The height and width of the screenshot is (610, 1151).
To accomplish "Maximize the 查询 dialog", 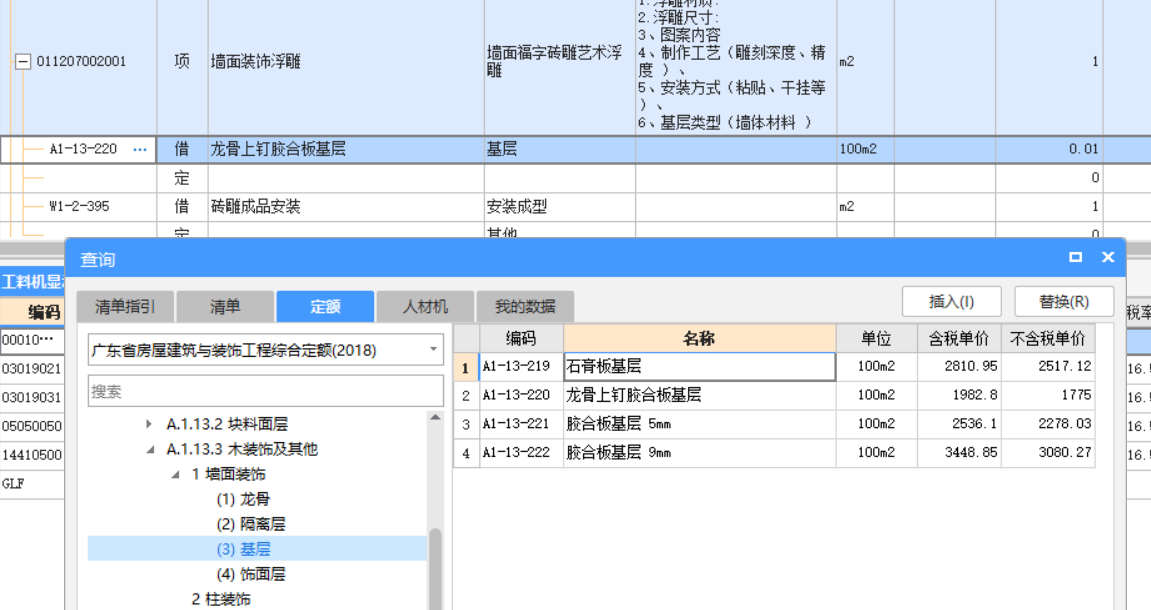I will tap(1075, 257).
